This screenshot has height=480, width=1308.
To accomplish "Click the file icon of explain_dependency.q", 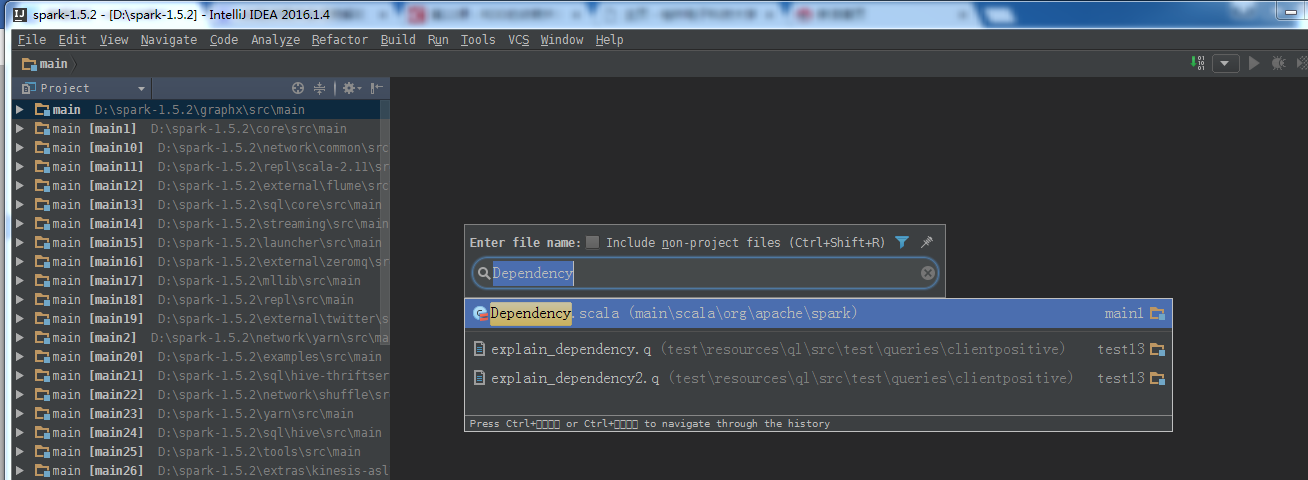I will (x=480, y=349).
